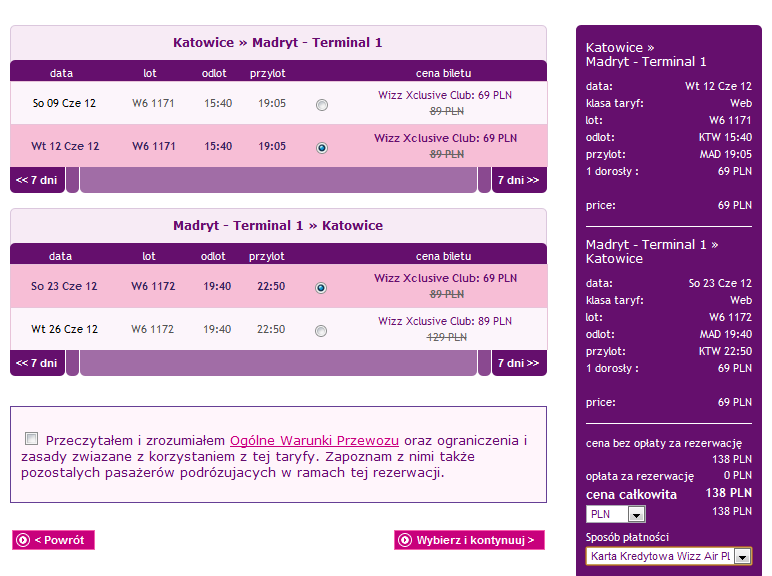The image size is (772, 576).
Task: Open the PLN currency dropdown
Action: click(615, 514)
